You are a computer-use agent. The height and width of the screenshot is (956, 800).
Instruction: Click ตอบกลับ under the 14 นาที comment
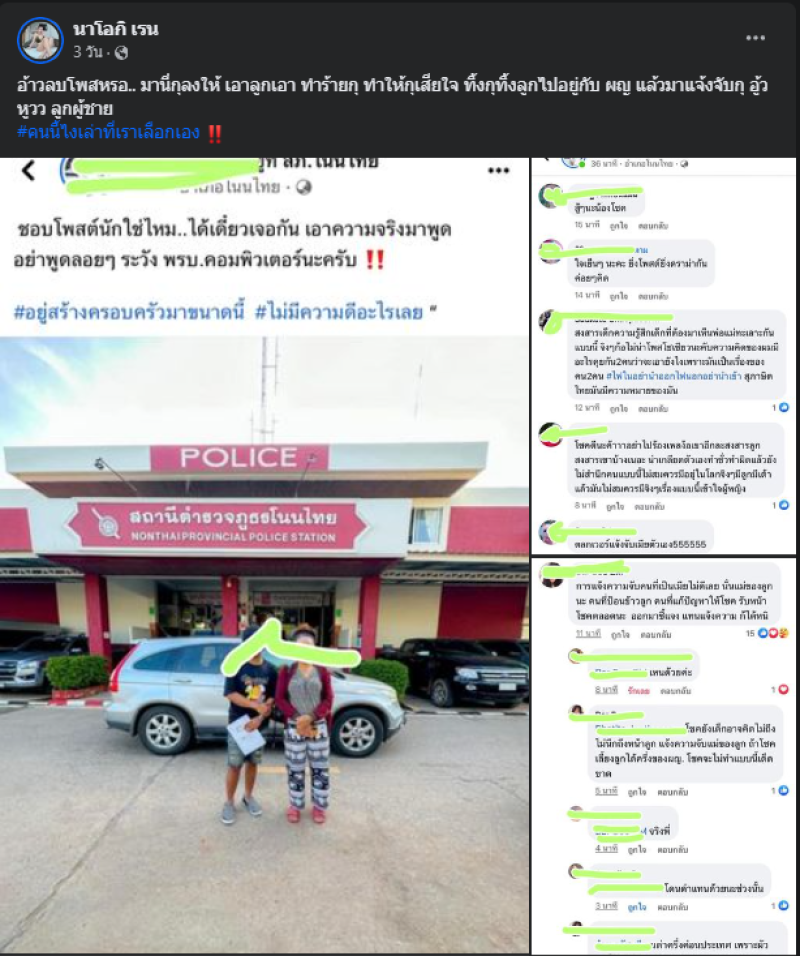[652, 296]
